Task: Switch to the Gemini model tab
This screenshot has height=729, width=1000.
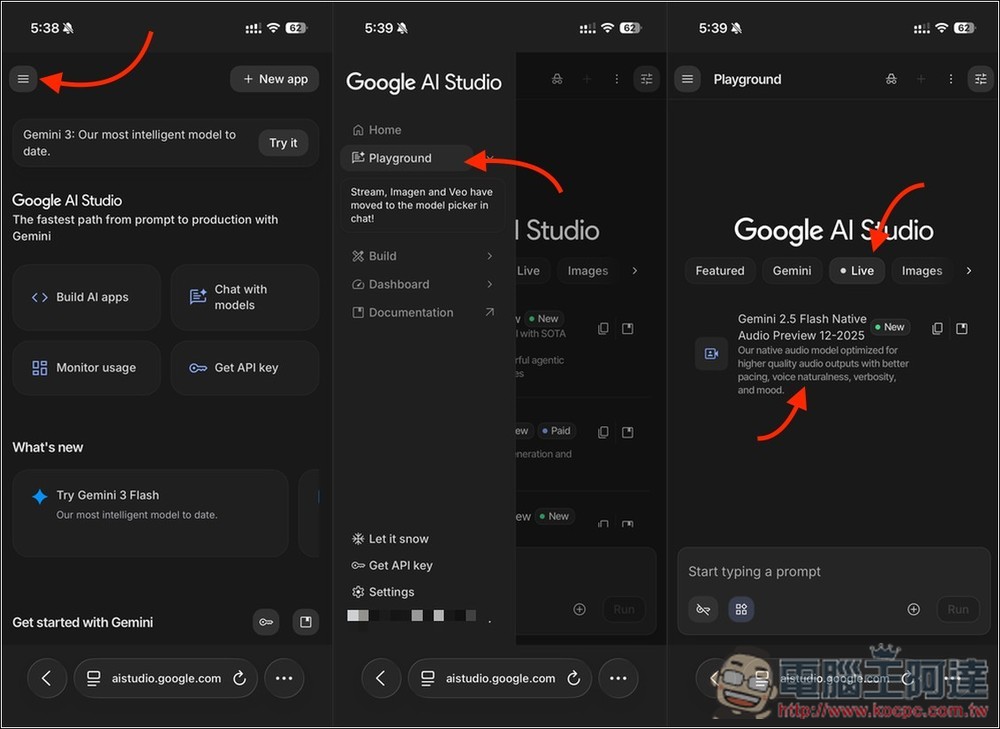Action: click(792, 271)
